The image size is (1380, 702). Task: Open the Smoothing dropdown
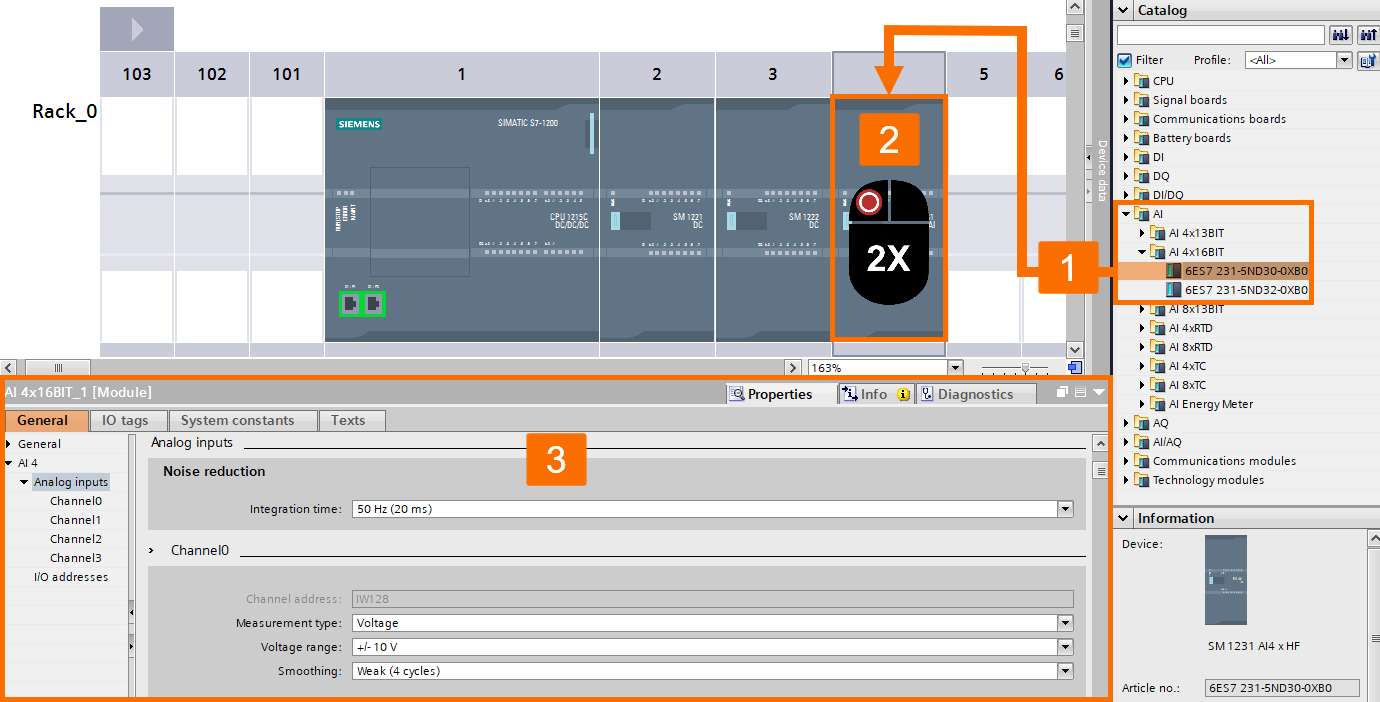(x=1065, y=671)
